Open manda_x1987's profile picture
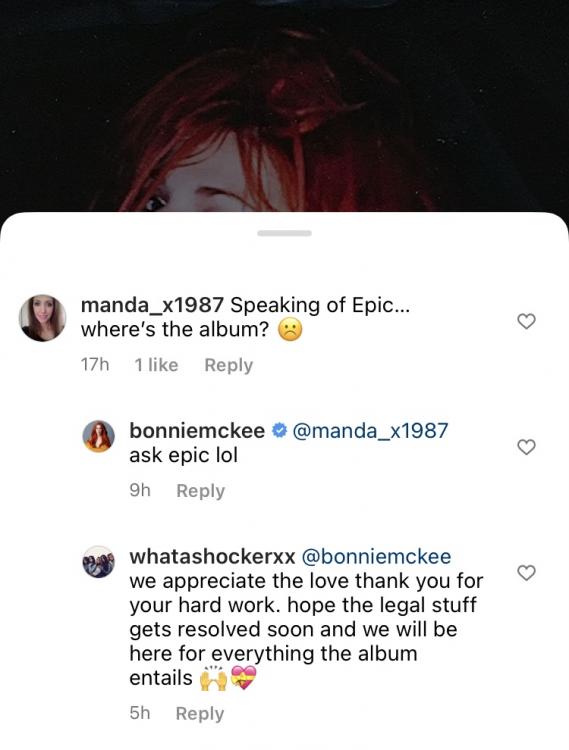The image size is (569, 750). [43, 318]
